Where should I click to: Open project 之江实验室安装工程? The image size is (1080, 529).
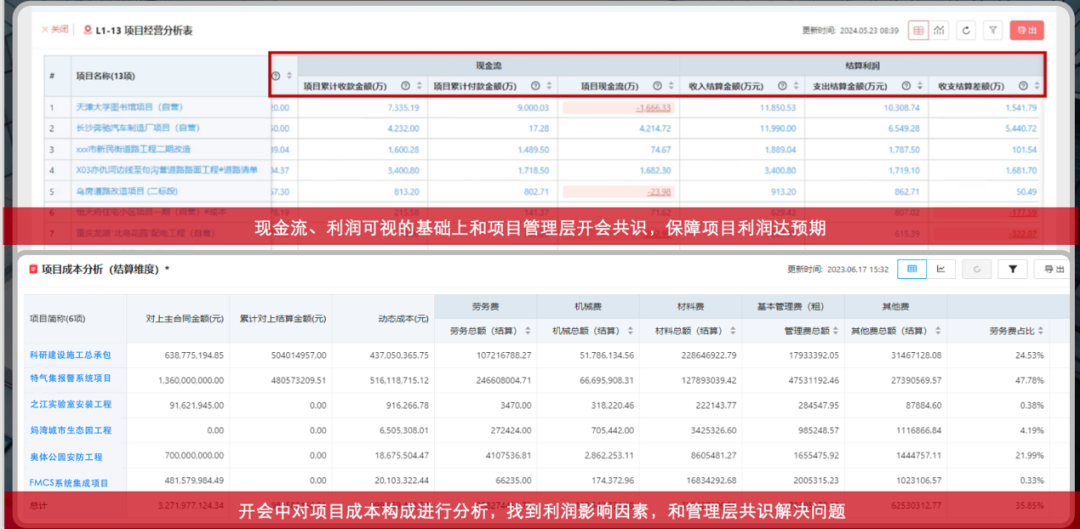(x=70, y=404)
